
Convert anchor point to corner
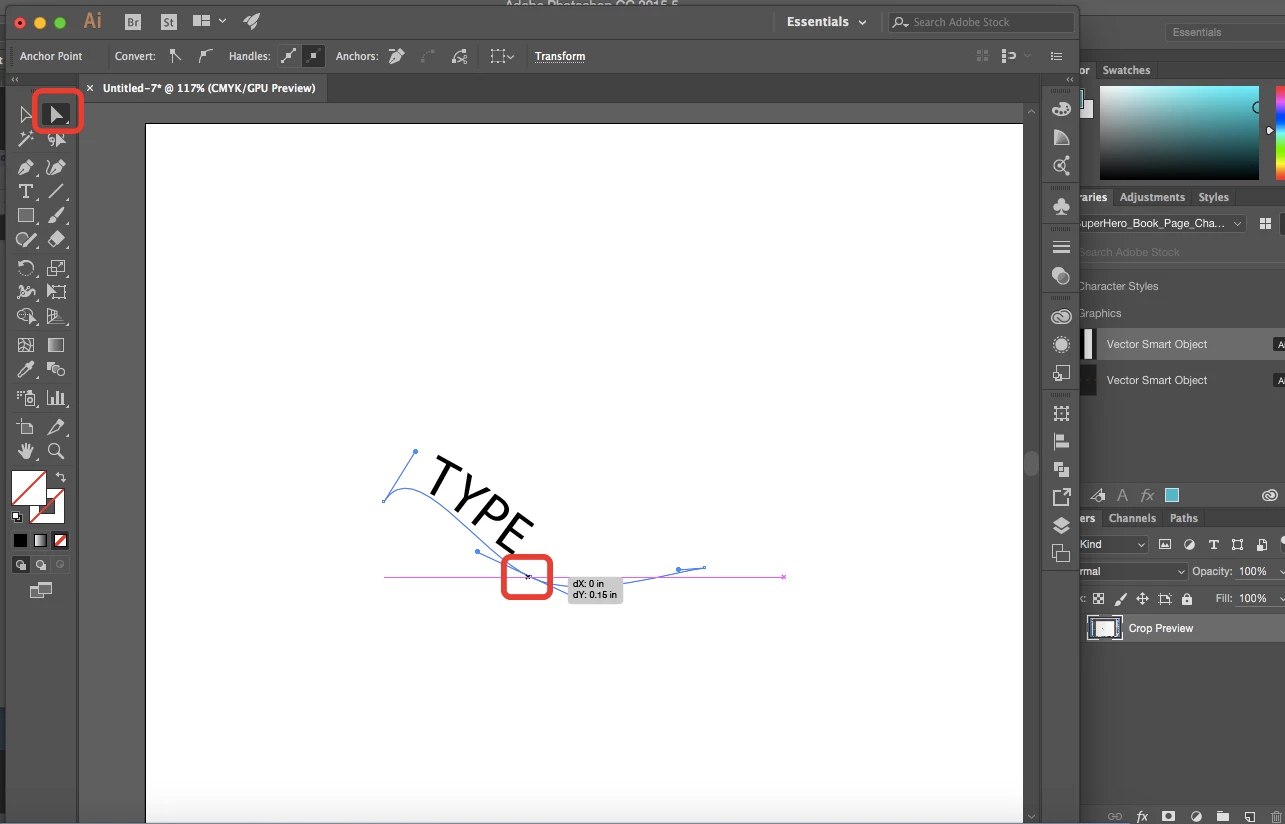pyautogui.click(x=176, y=56)
